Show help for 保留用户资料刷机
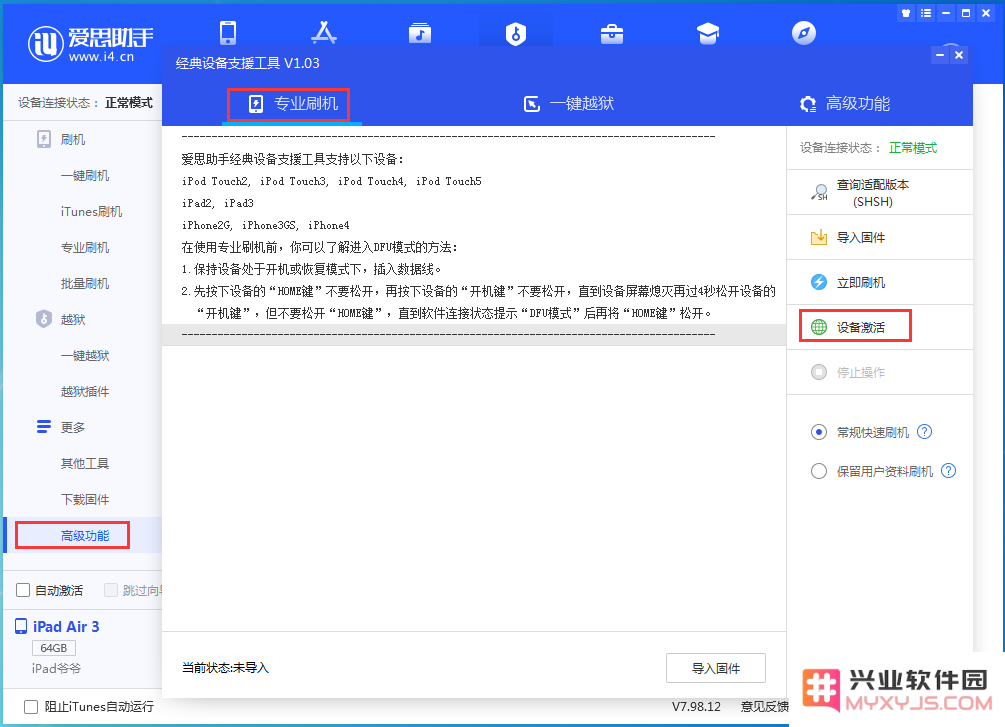Screen dimensions: 1005x727 tap(948, 471)
